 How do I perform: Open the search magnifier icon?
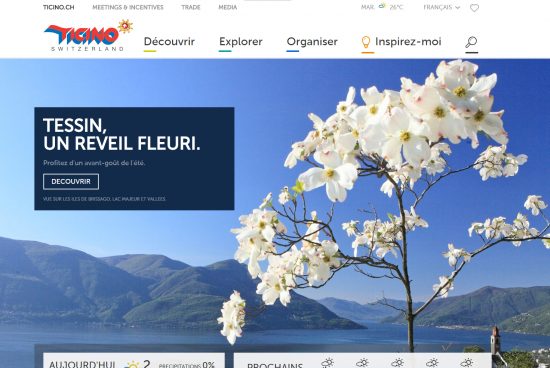(471, 42)
